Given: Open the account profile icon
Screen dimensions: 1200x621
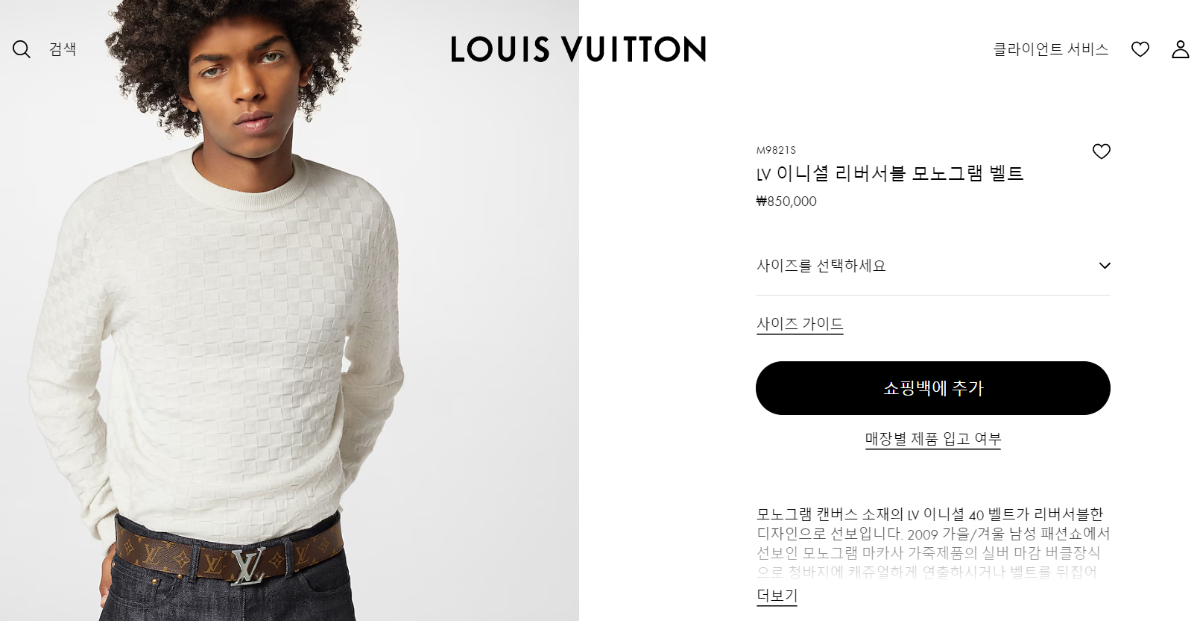Looking at the screenshot, I should coord(1180,49).
